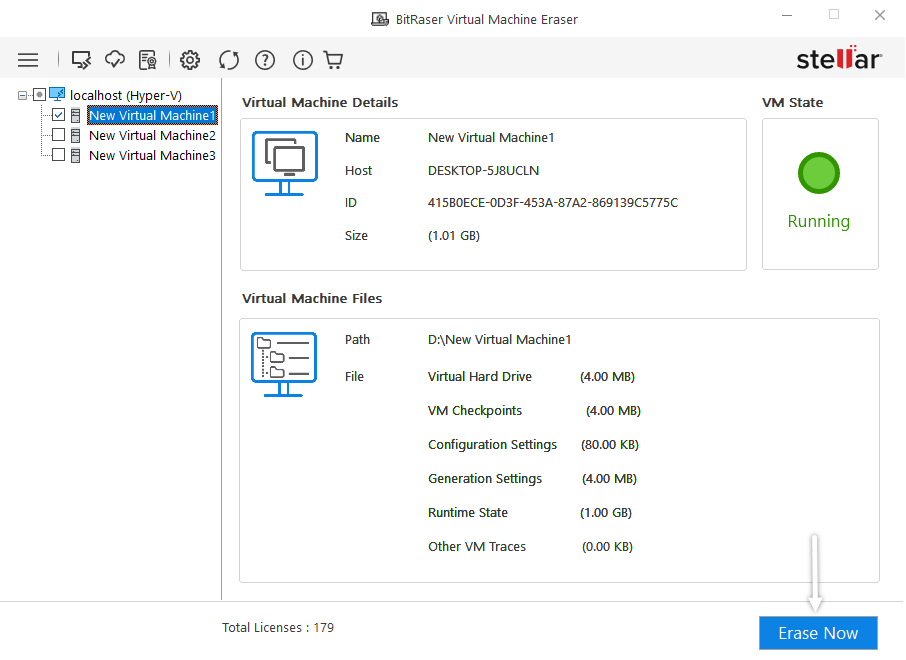This screenshot has width=906, height=660.
Task: Click the Virtual Machine Files folder icon
Action: [284, 364]
